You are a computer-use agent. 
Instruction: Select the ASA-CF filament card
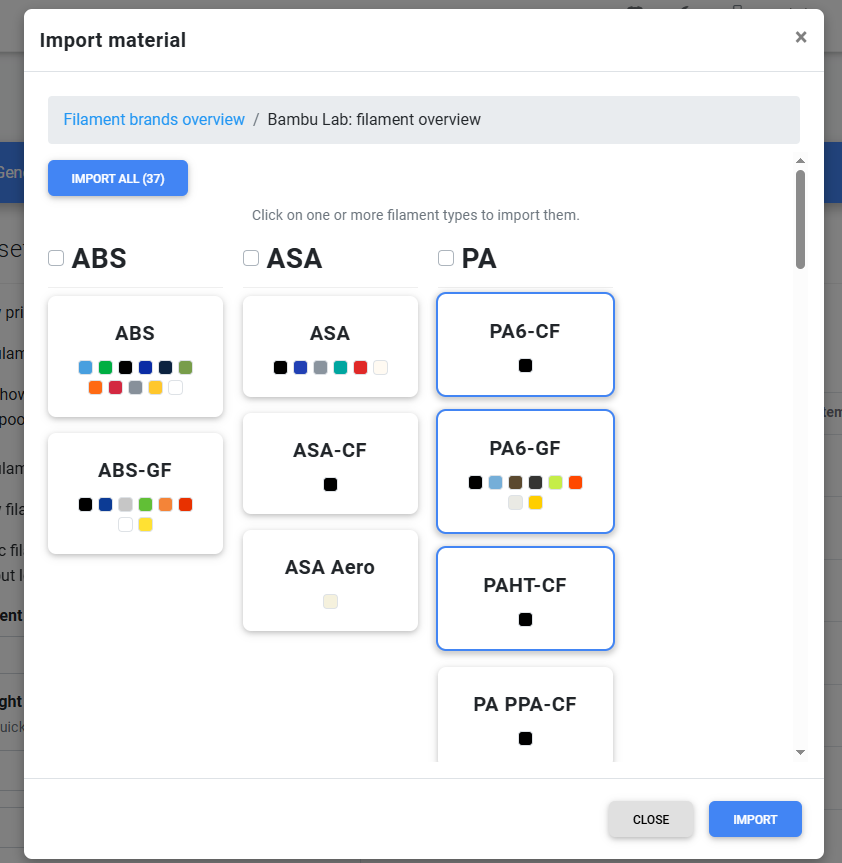click(x=330, y=463)
